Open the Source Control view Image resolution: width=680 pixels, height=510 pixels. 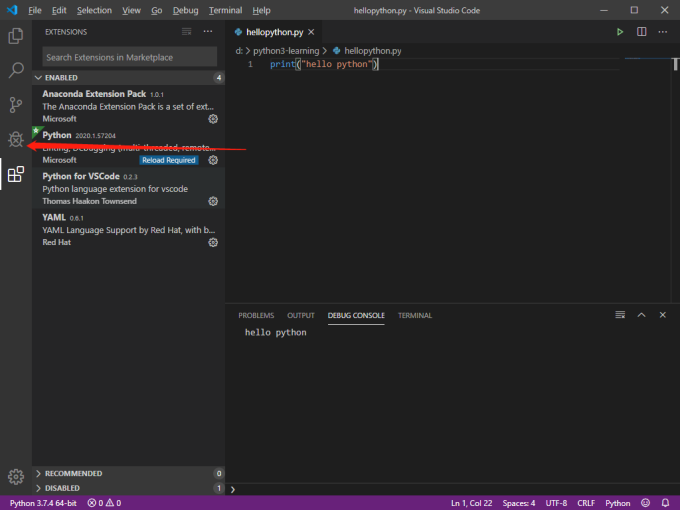coord(16,105)
